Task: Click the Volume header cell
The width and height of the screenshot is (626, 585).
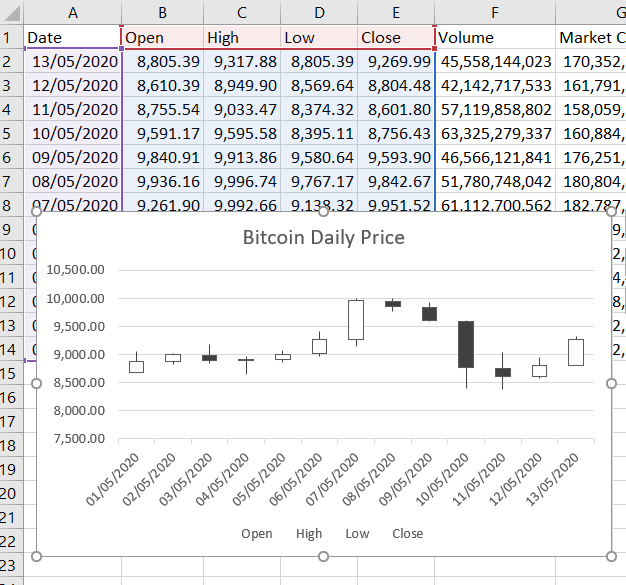Action: [x=495, y=37]
